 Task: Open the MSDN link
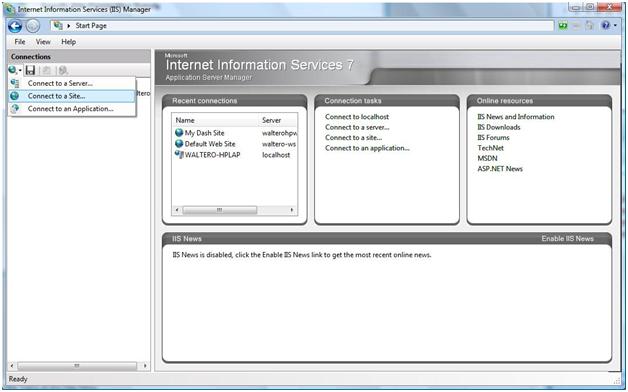(487, 159)
